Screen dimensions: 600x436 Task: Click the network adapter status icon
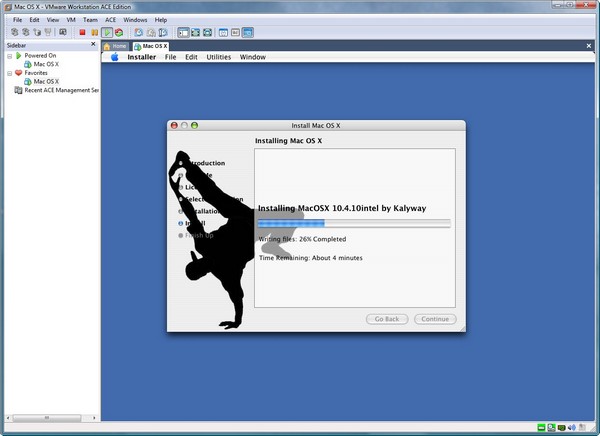[x=561, y=428]
